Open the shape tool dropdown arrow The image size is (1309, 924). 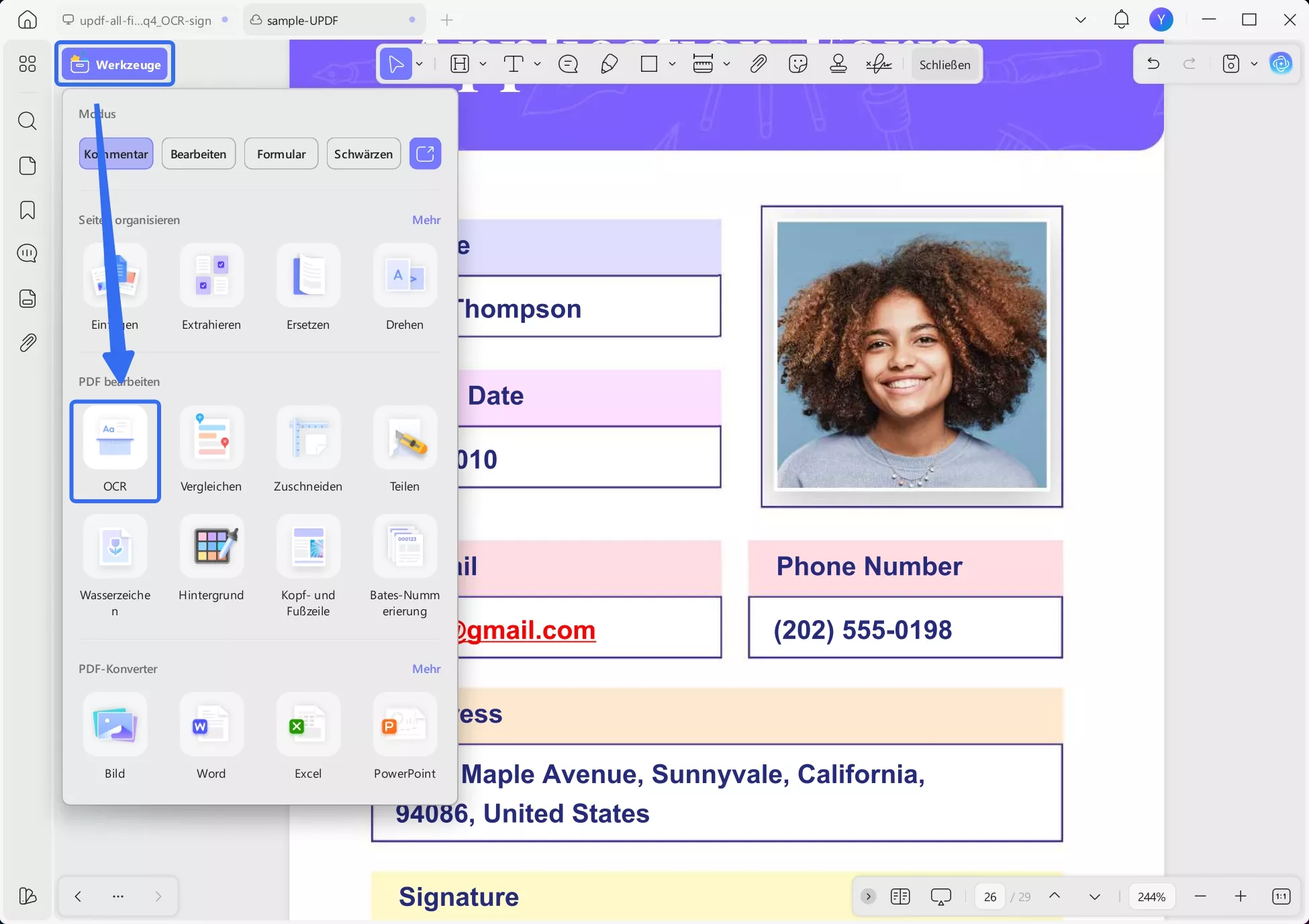tap(672, 64)
